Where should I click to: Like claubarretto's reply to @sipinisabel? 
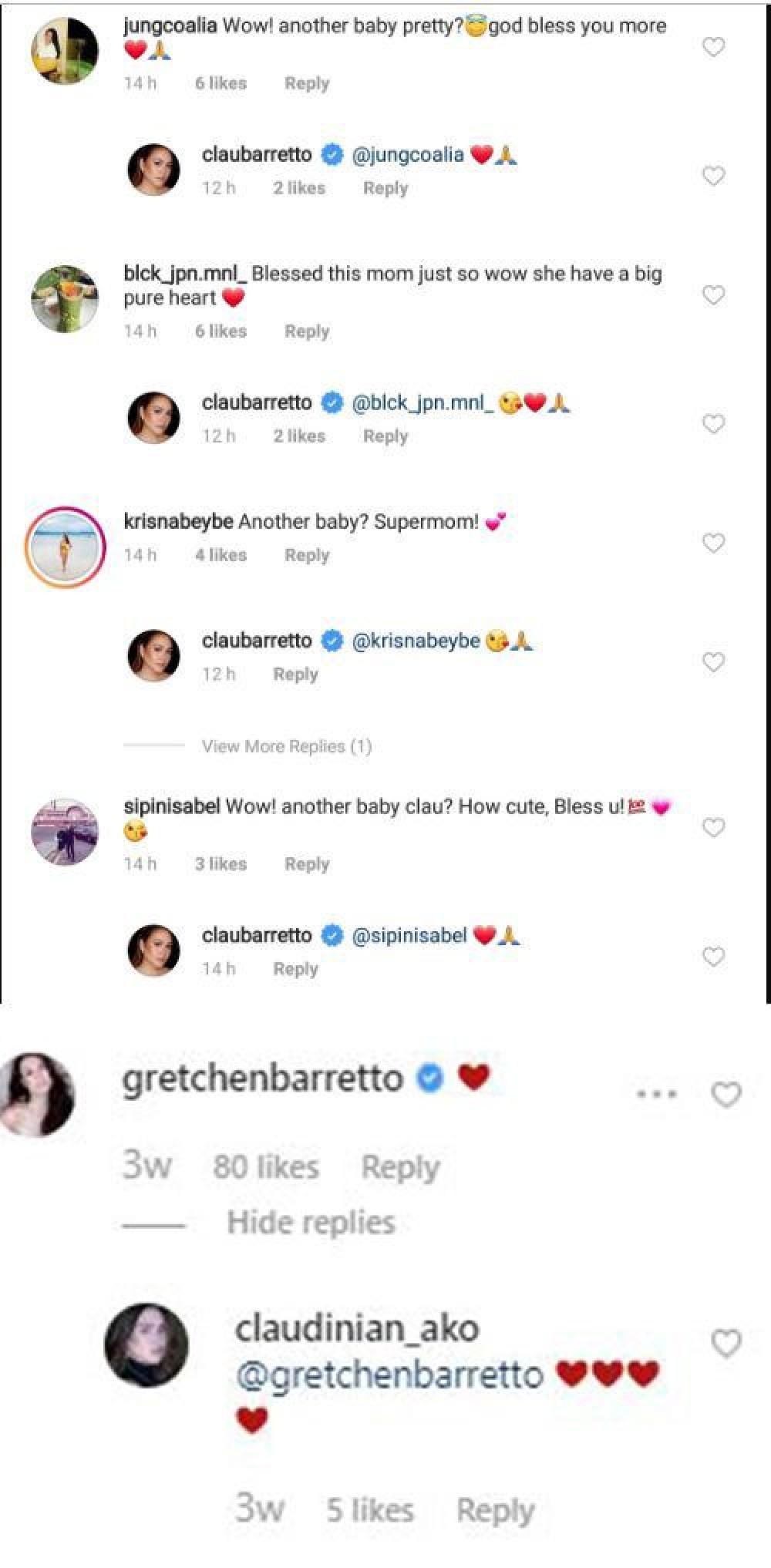tap(713, 957)
